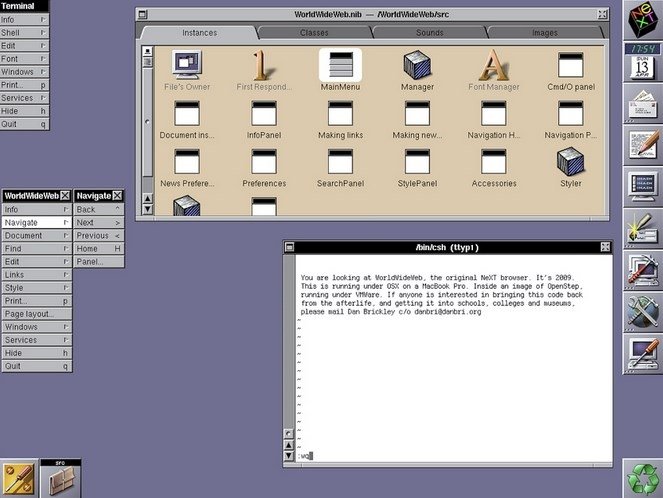The image size is (663, 498).
Task: Click the NeXT logo dock icon
Action: click(642, 20)
